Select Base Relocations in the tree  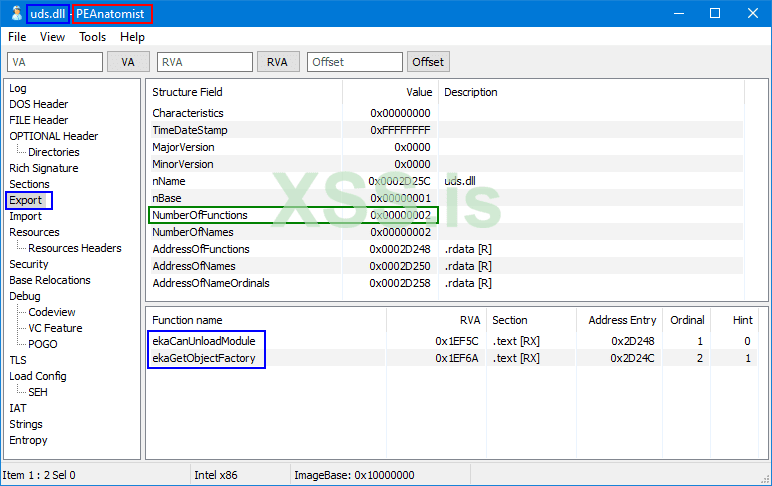[x=50, y=280]
